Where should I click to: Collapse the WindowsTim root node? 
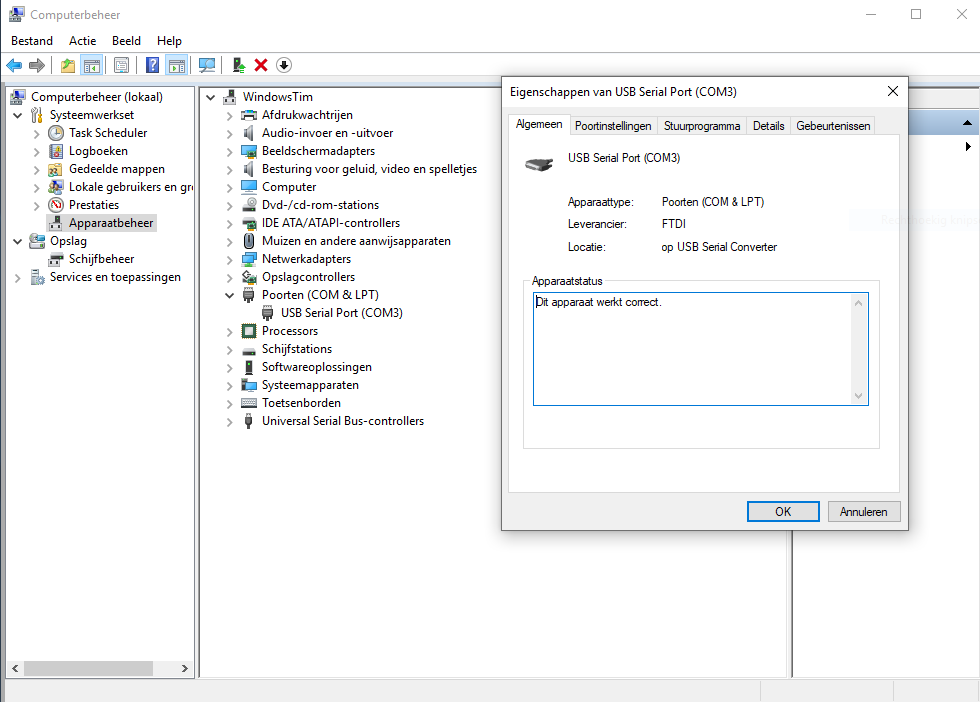211,98
